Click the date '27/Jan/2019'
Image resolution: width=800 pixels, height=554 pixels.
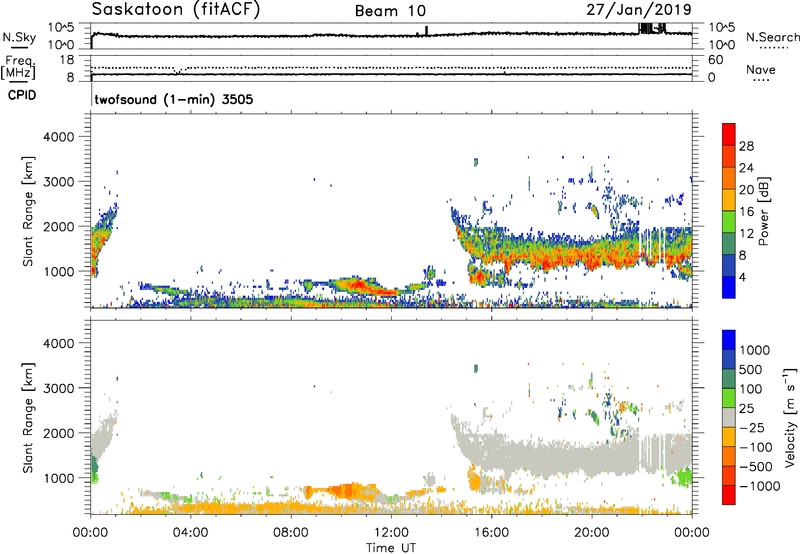click(x=639, y=10)
